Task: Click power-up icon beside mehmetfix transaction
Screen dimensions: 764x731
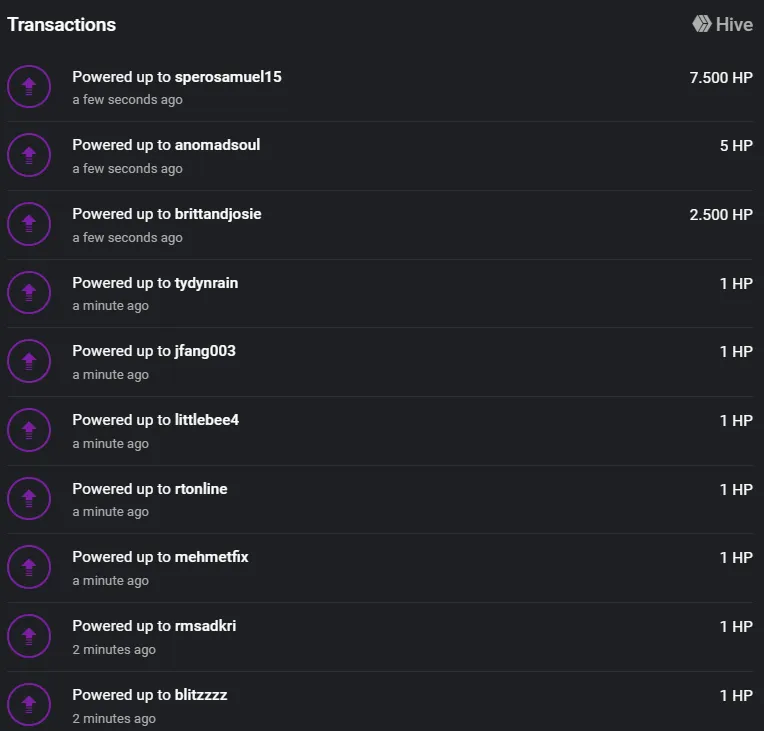Action: click(x=29, y=567)
